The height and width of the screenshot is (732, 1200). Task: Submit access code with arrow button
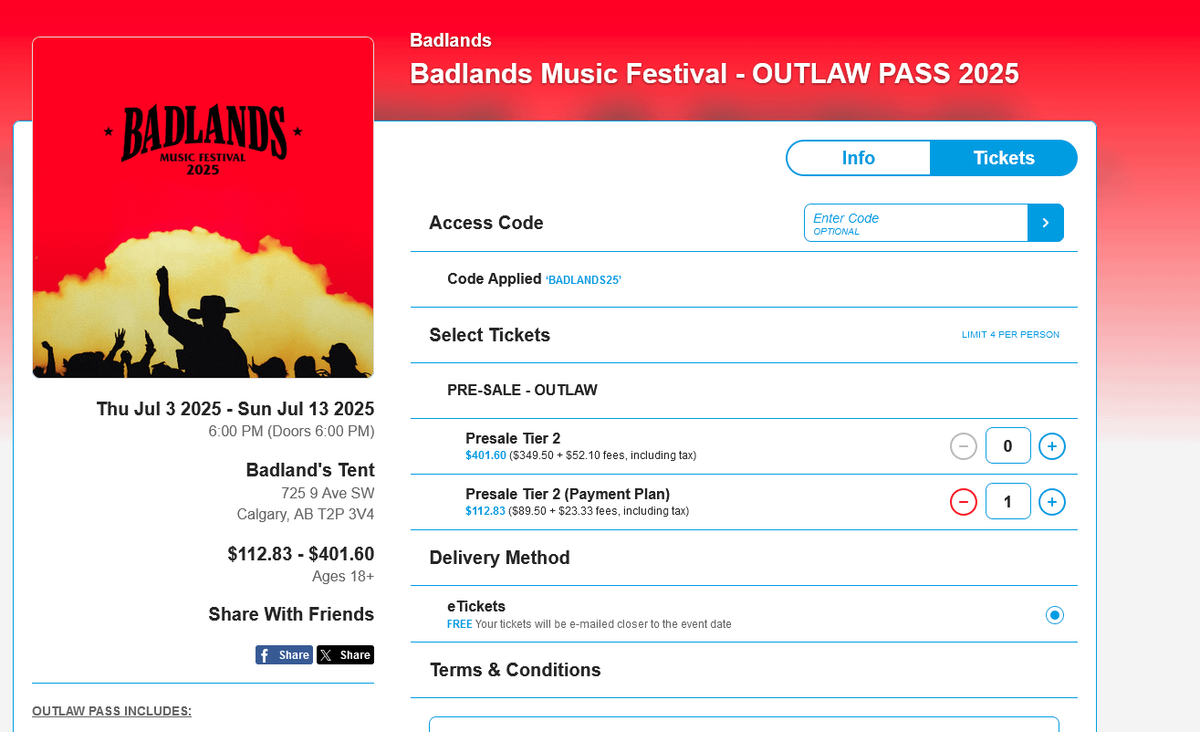point(1045,223)
